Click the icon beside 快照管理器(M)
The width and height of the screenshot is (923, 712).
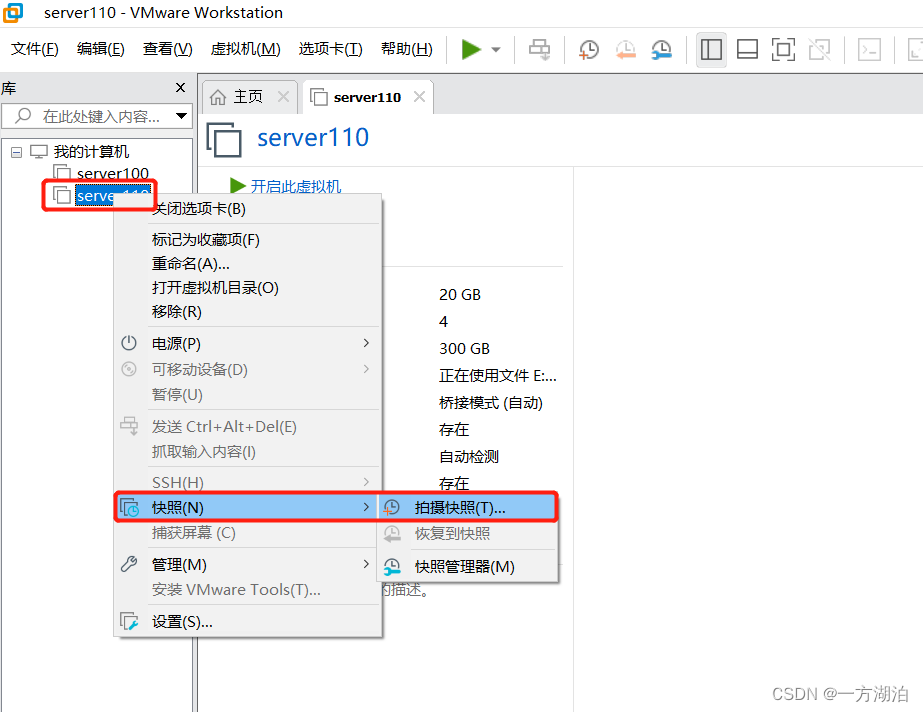[392, 566]
